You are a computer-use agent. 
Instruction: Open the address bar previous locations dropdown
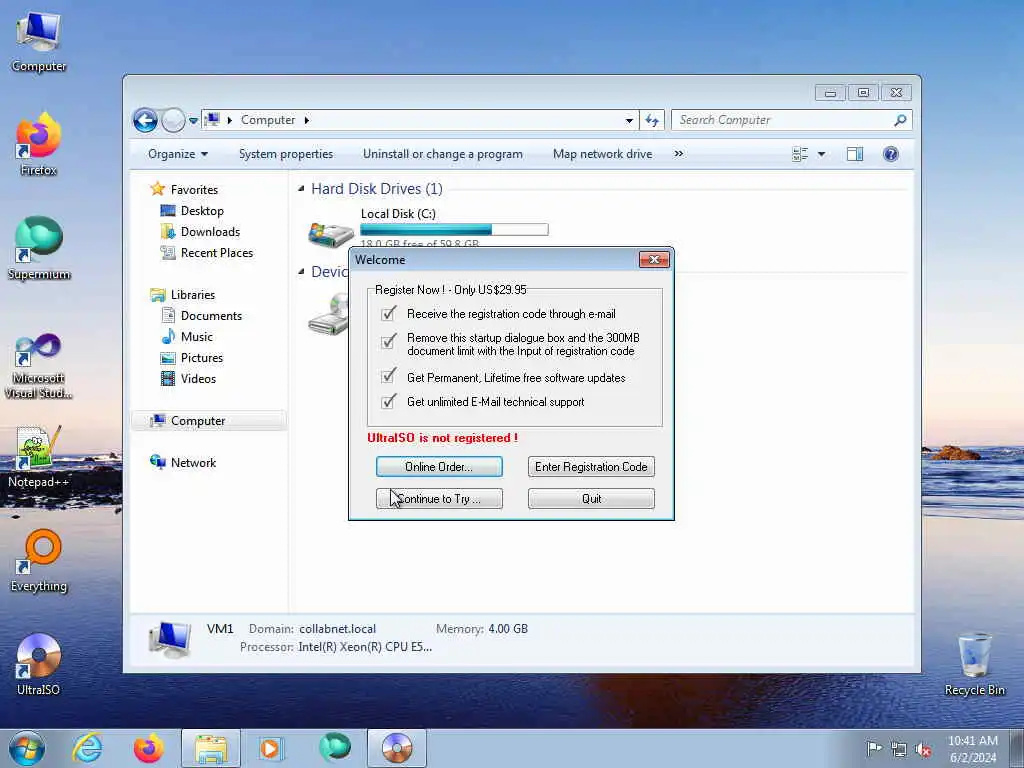(x=630, y=120)
